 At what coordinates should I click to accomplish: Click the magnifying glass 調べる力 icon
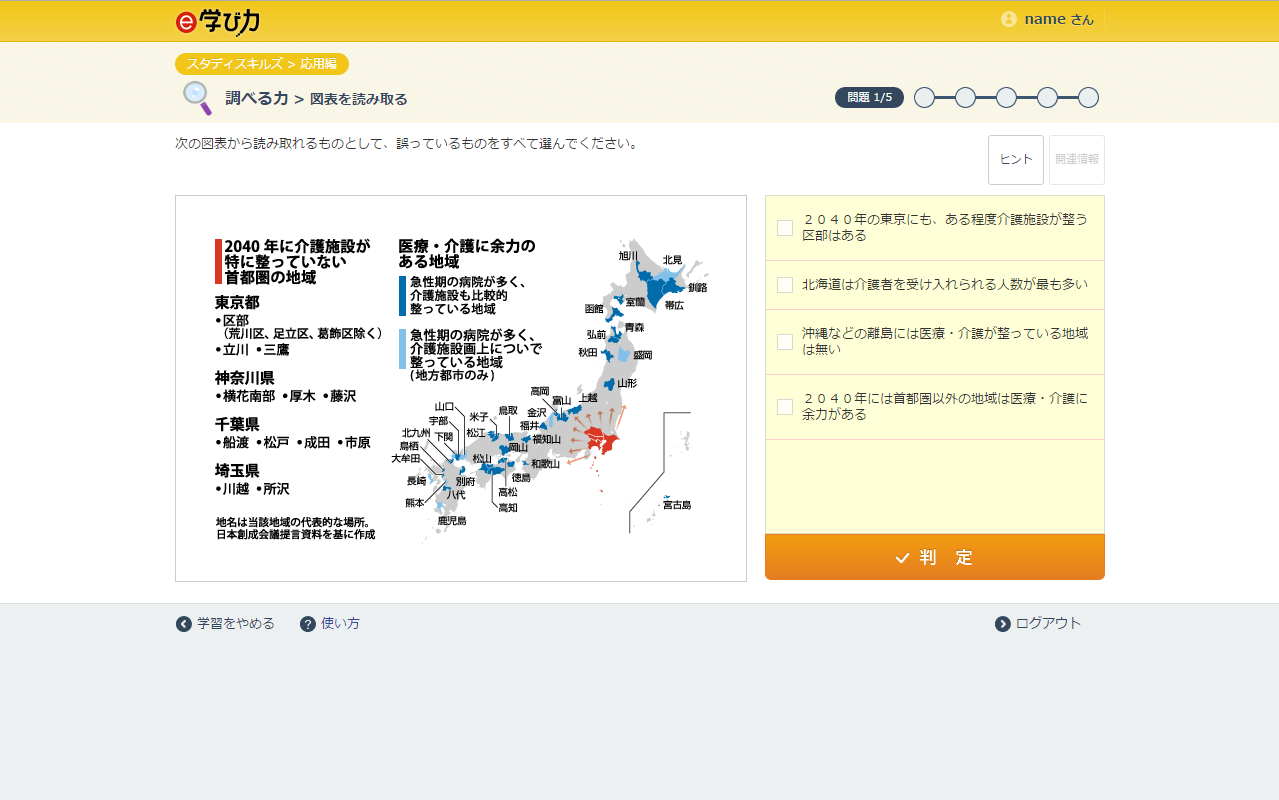(x=197, y=98)
